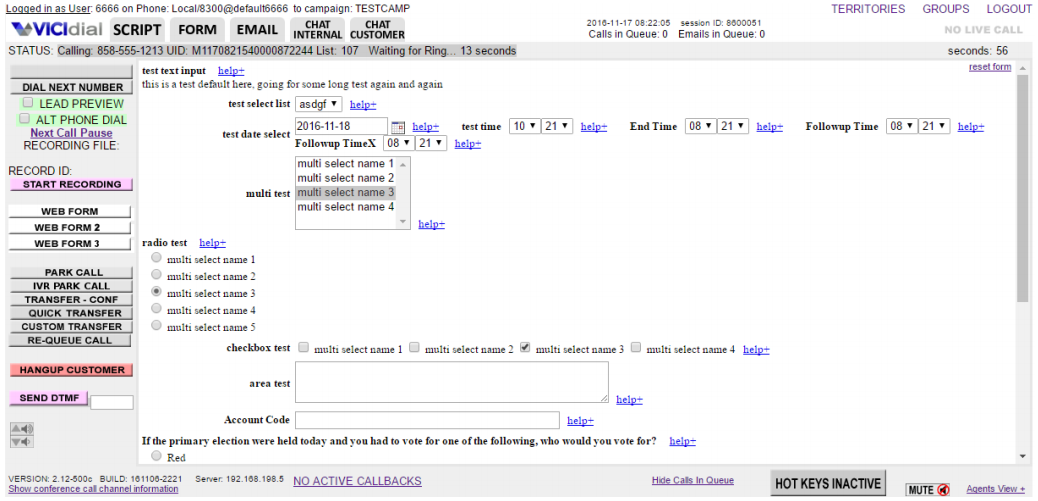
Task: Open the test select list dropdown
Action: [x=319, y=104]
